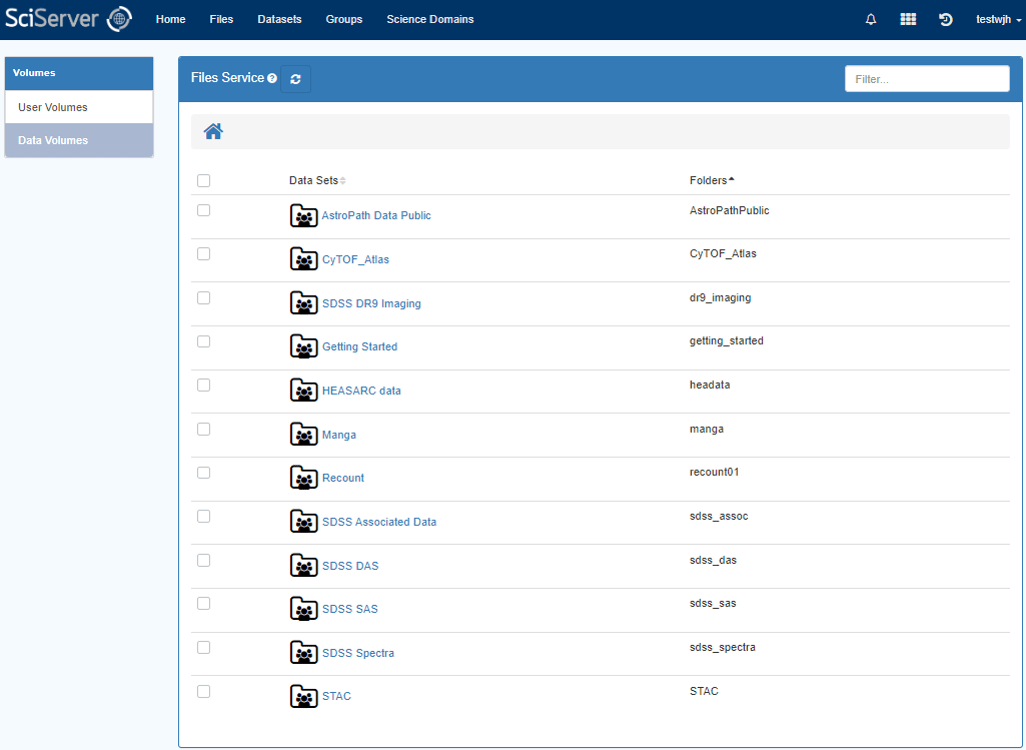Click the SciServer logo
Image resolution: width=1026 pixels, height=750 pixels.
point(69,19)
